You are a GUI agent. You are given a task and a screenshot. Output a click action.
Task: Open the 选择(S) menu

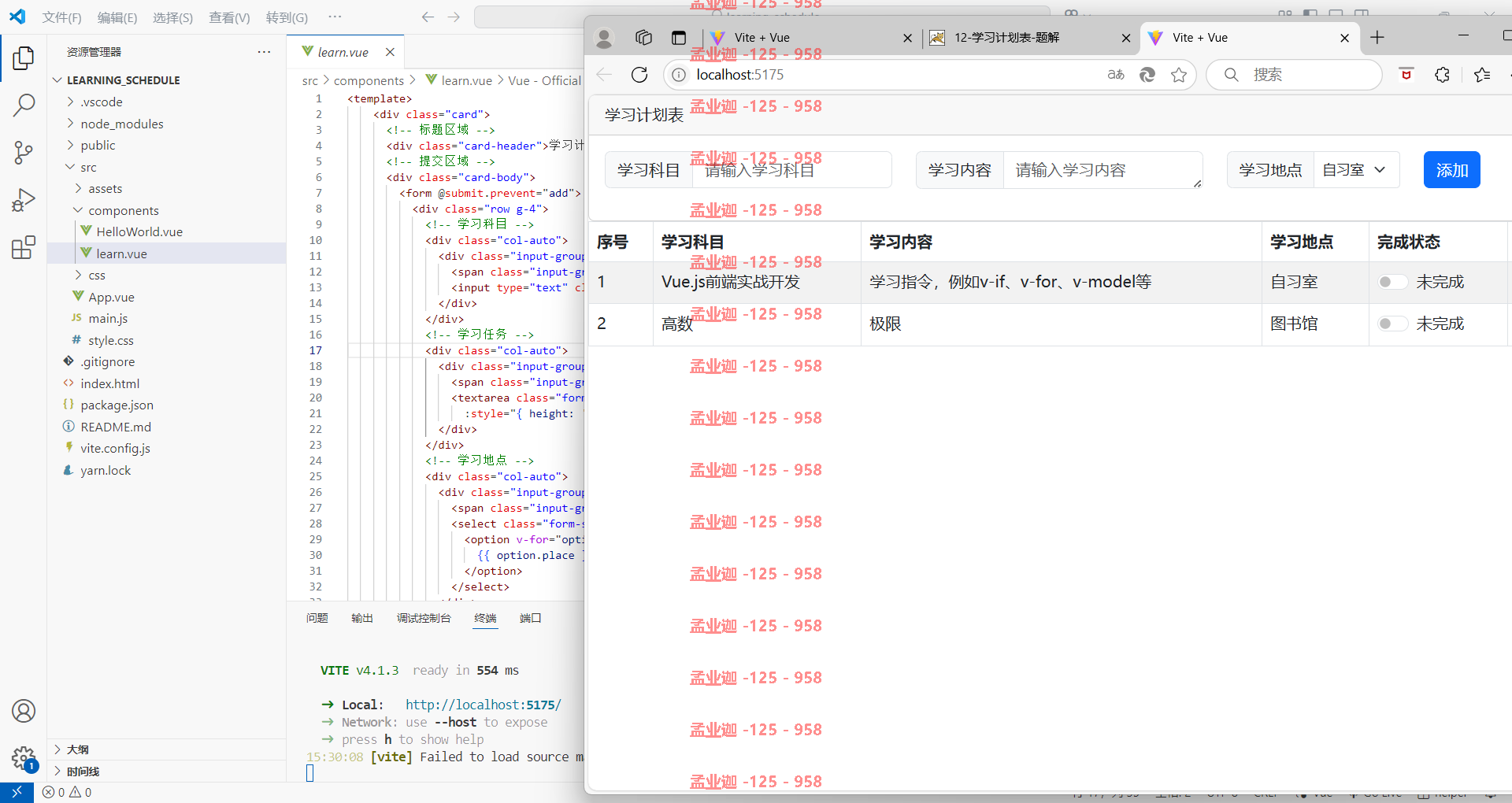coord(172,17)
